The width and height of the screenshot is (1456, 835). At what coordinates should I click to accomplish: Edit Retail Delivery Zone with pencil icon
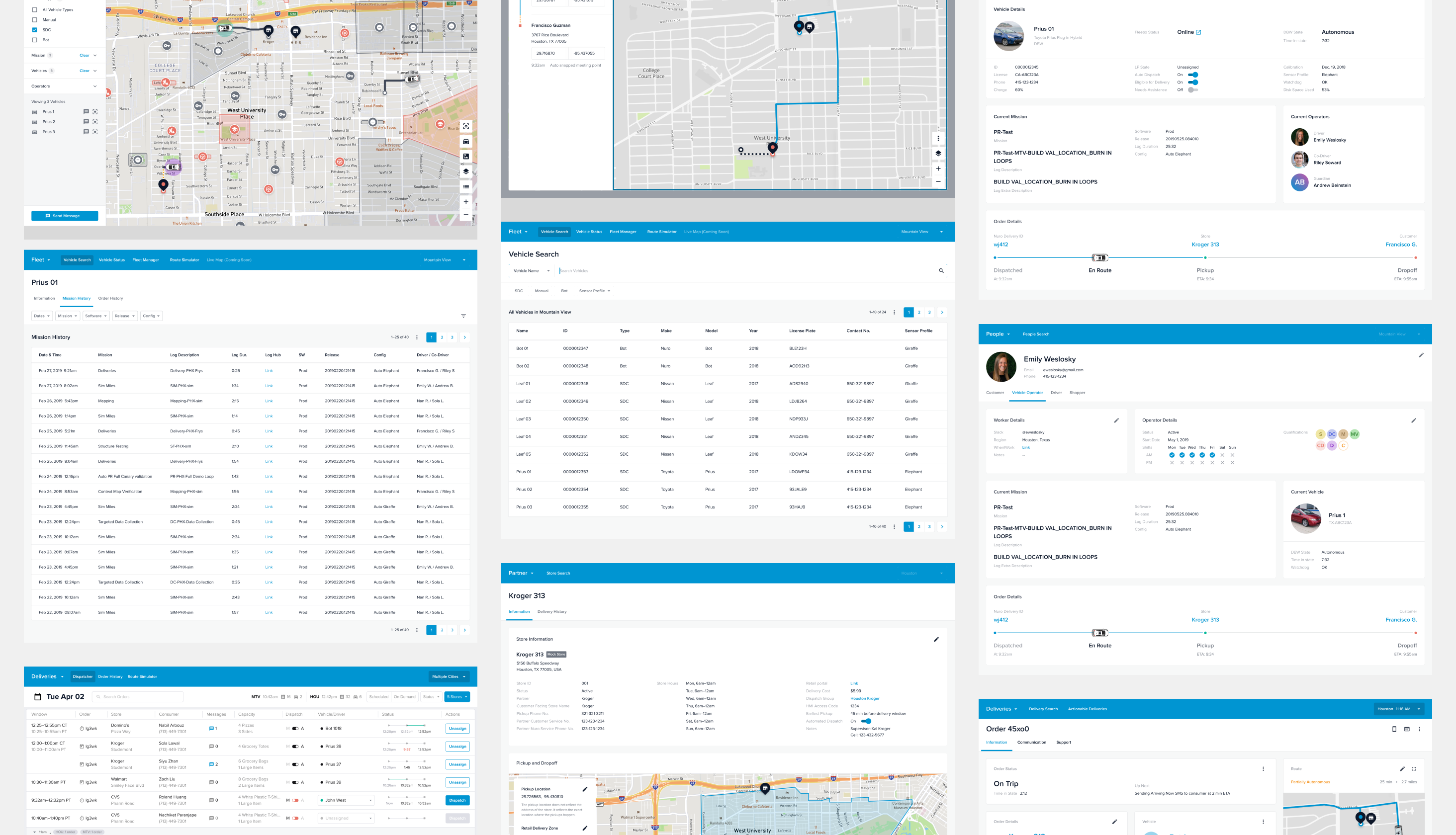(x=585, y=828)
